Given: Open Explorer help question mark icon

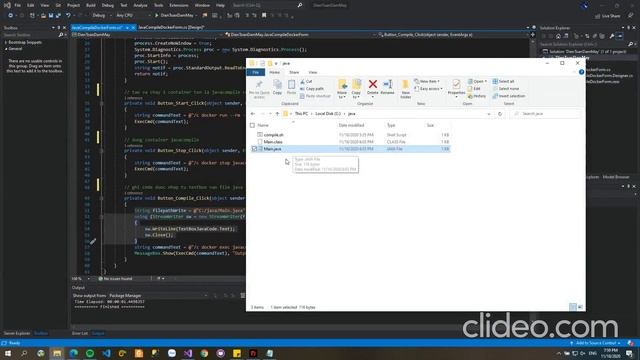Looking at the screenshot, I should click(x=581, y=72).
